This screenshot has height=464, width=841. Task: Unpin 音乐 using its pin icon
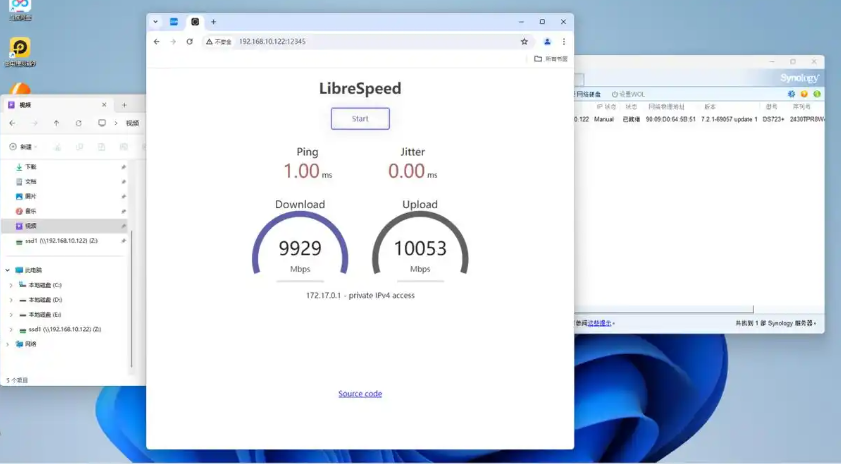(x=123, y=211)
